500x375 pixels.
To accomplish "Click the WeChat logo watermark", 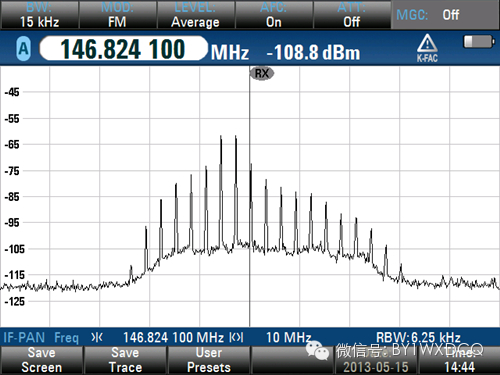I will click(317, 351).
